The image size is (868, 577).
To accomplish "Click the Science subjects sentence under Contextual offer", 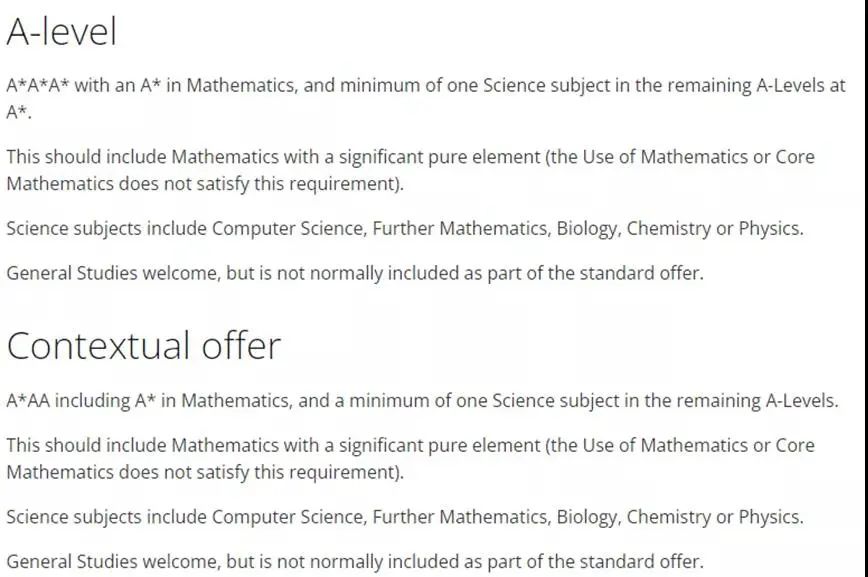I will pyautogui.click(x=405, y=517).
